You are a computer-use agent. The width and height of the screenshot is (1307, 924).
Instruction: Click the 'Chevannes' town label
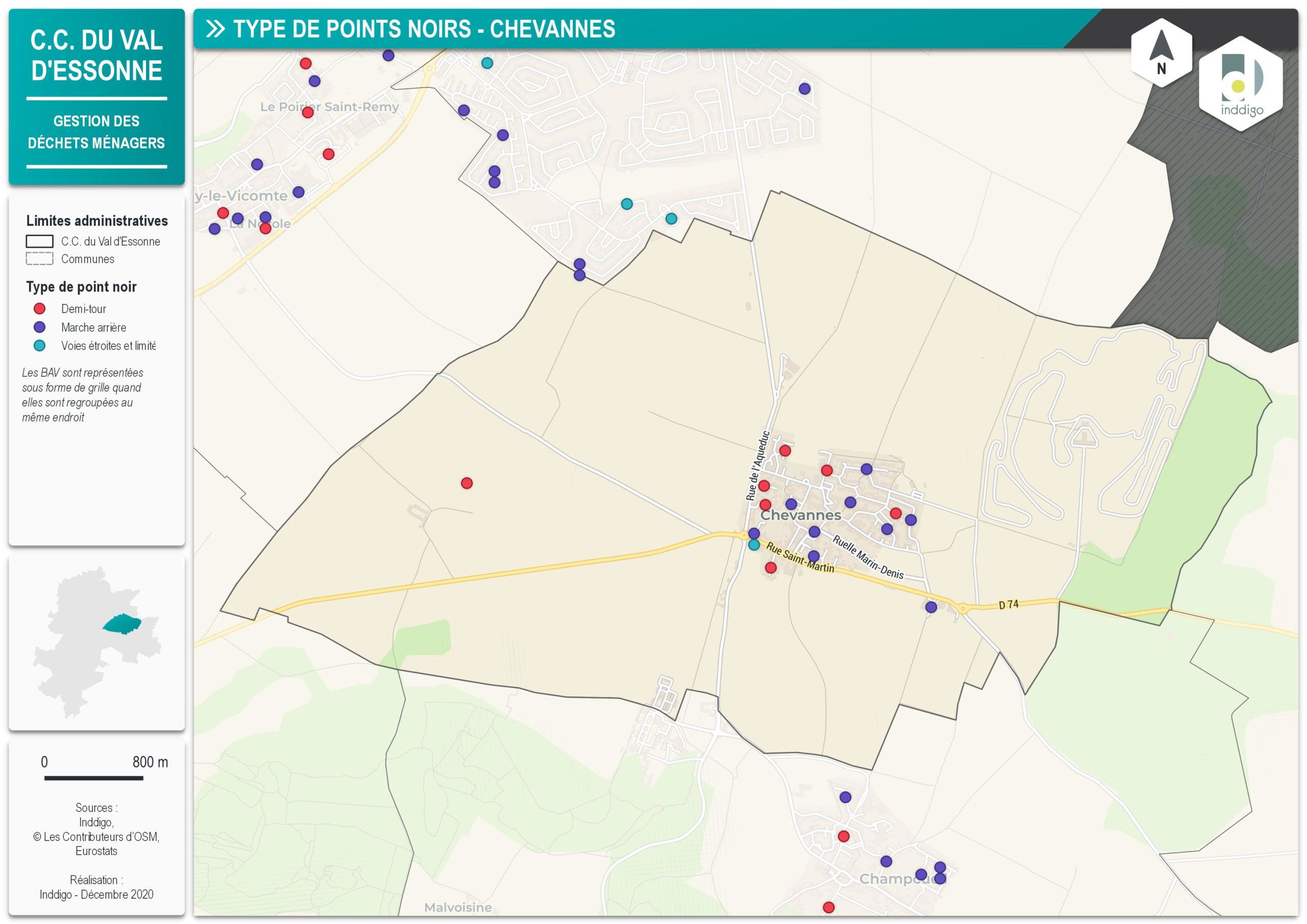(x=801, y=515)
